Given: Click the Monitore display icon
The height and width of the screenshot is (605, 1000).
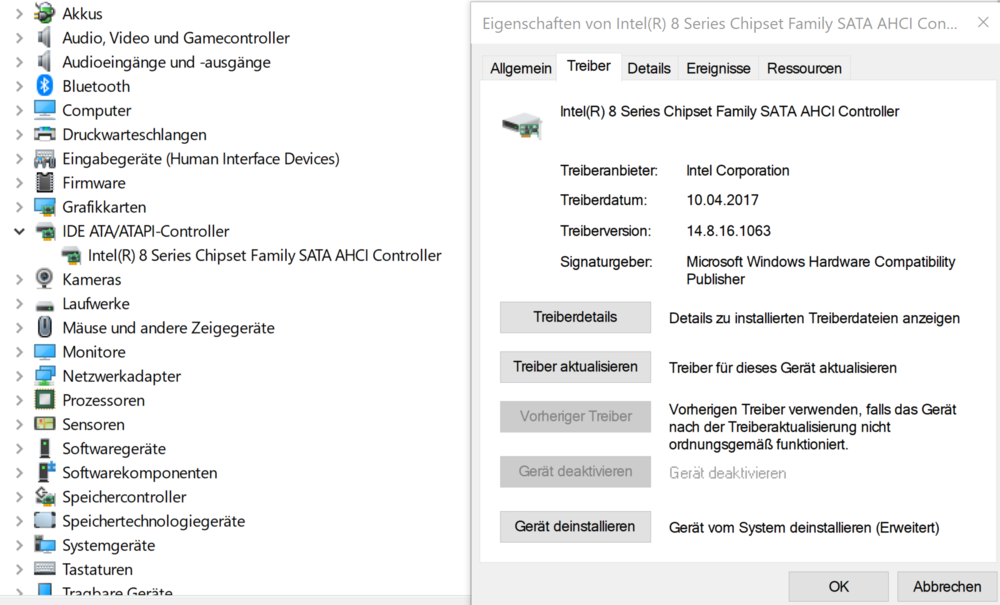Looking at the screenshot, I should [44, 352].
